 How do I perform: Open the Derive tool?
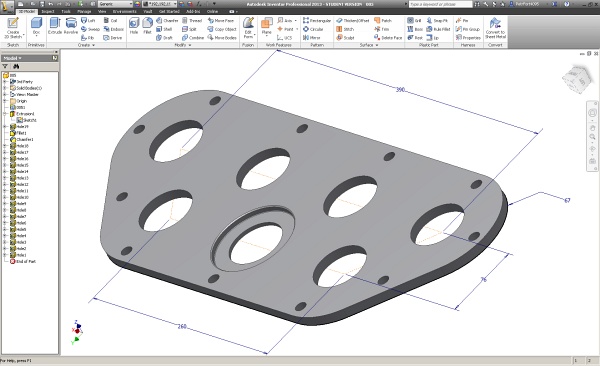click(x=112, y=38)
